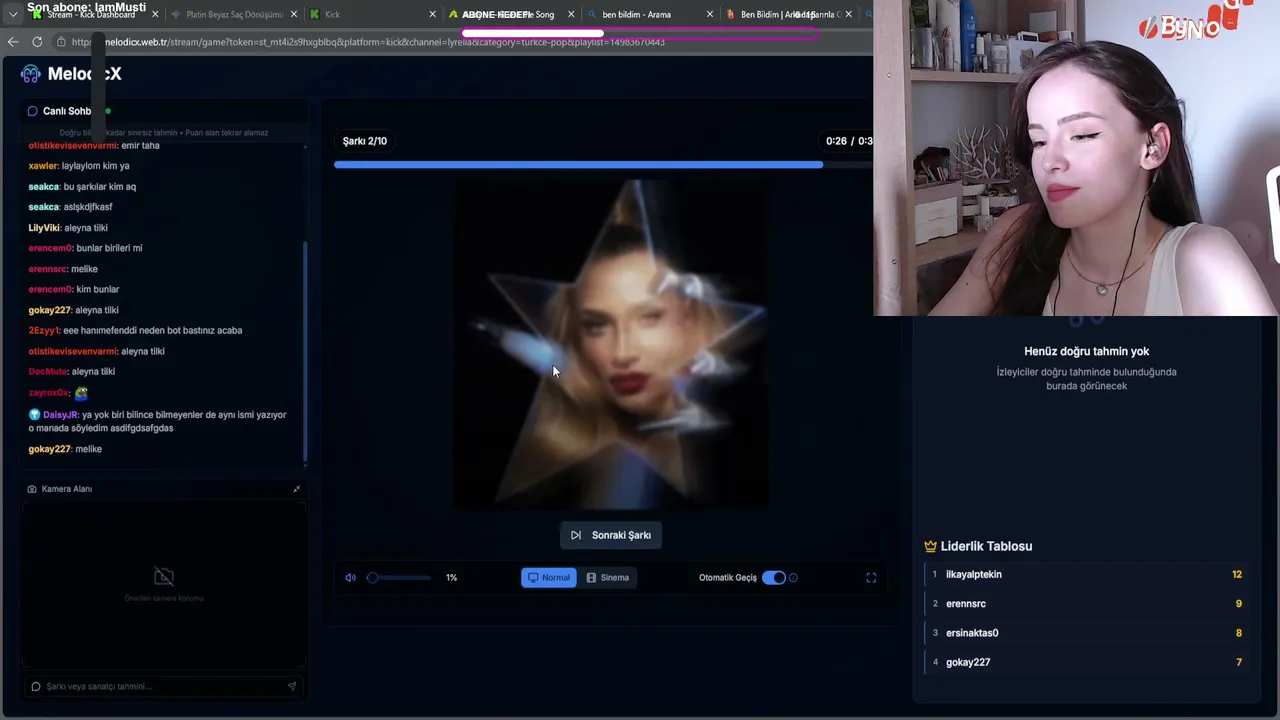Select the Sinema view mode
1280x720 pixels.
(608, 577)
